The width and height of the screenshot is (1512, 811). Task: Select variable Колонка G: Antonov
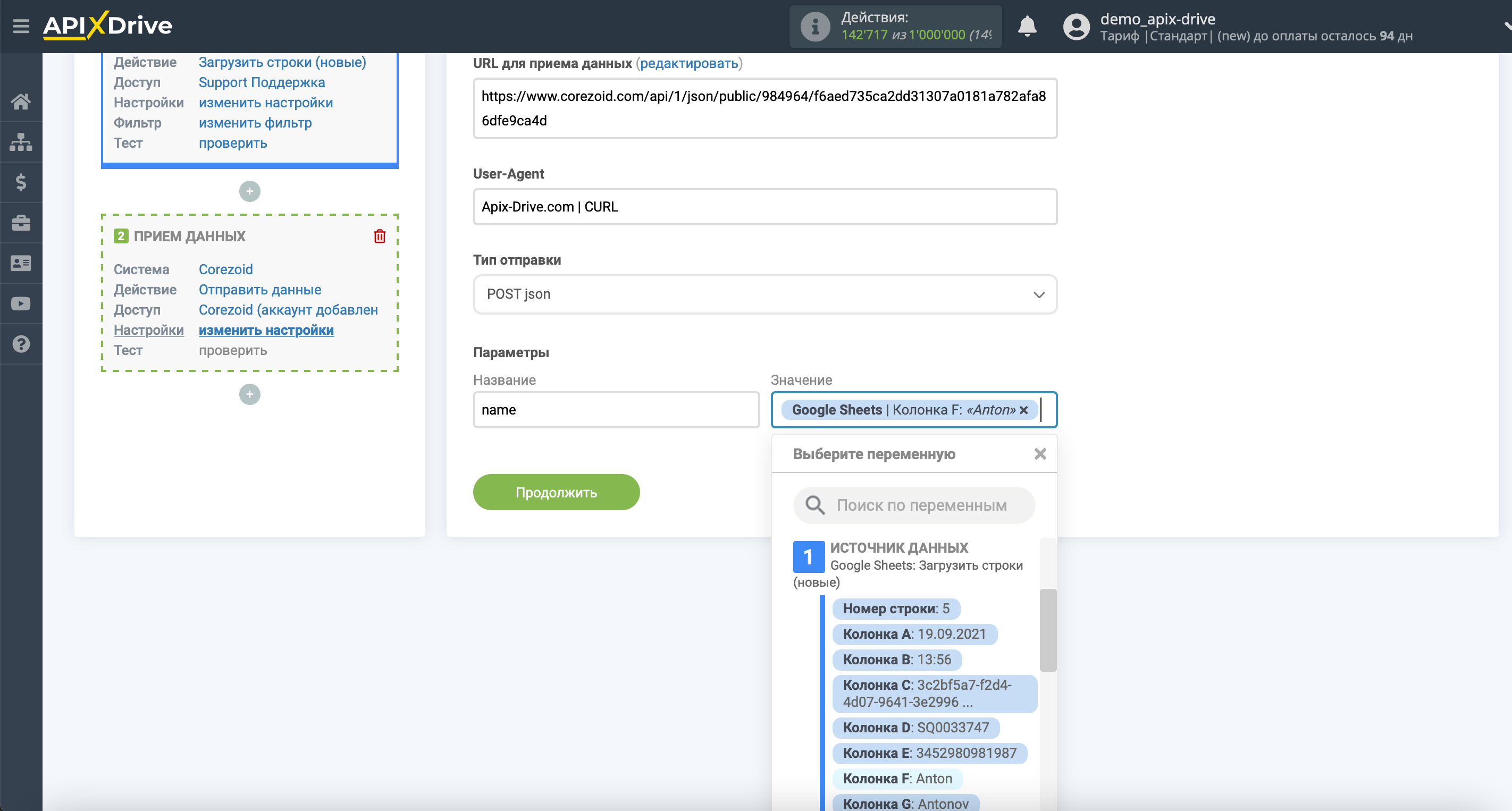906,804
